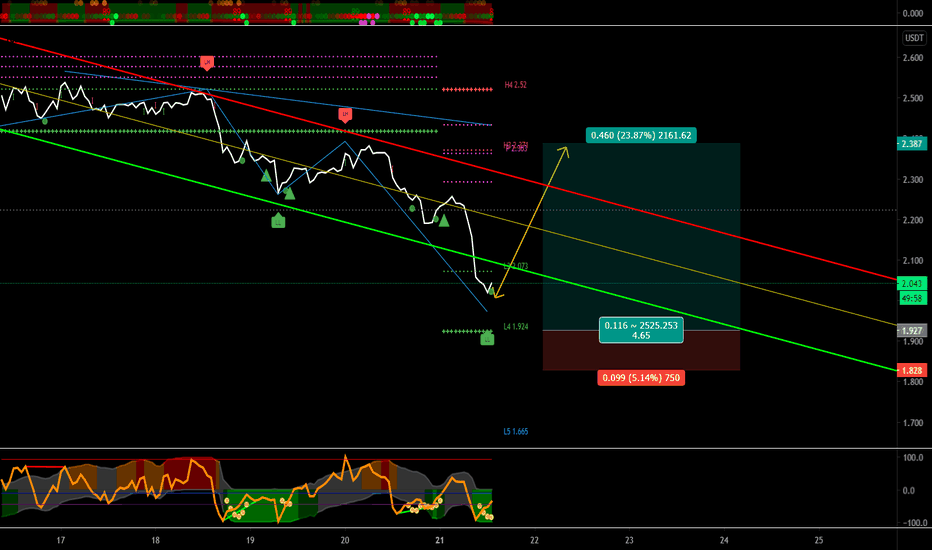Click the 2.200 price axis label
The height and width of the screenshot is (550, 932).
(912, 220)
